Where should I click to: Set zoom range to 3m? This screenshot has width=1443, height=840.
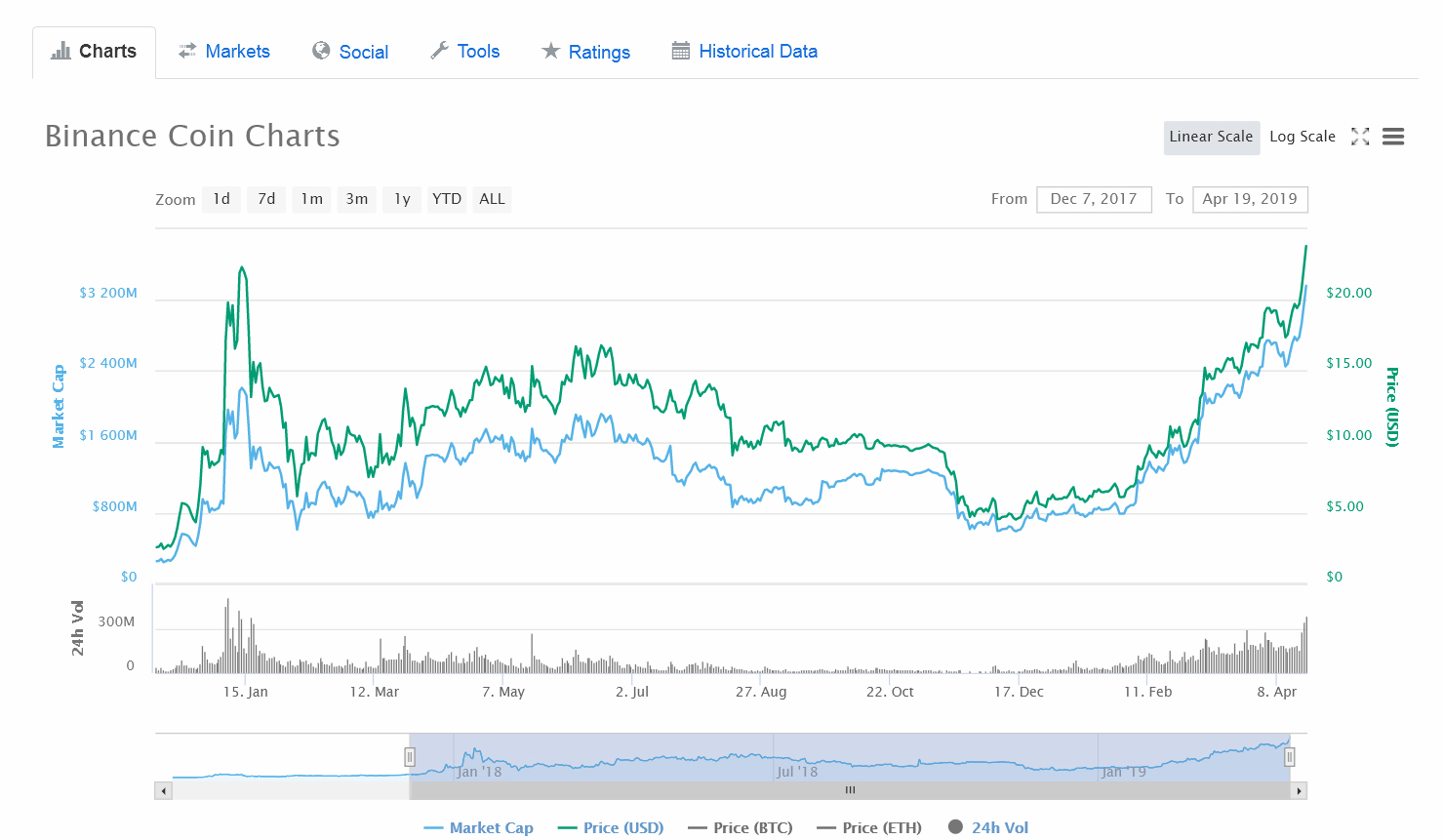pyautogui.click(x=357, y=199)
